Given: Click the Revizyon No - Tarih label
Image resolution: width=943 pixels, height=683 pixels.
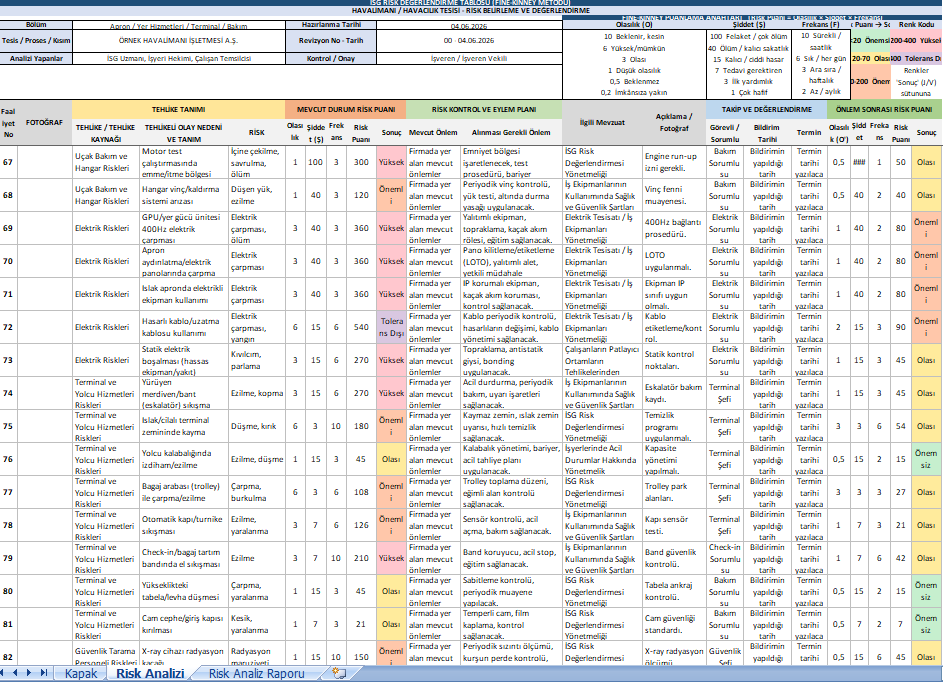Looking at the screenshot, I should pos(331,41).
